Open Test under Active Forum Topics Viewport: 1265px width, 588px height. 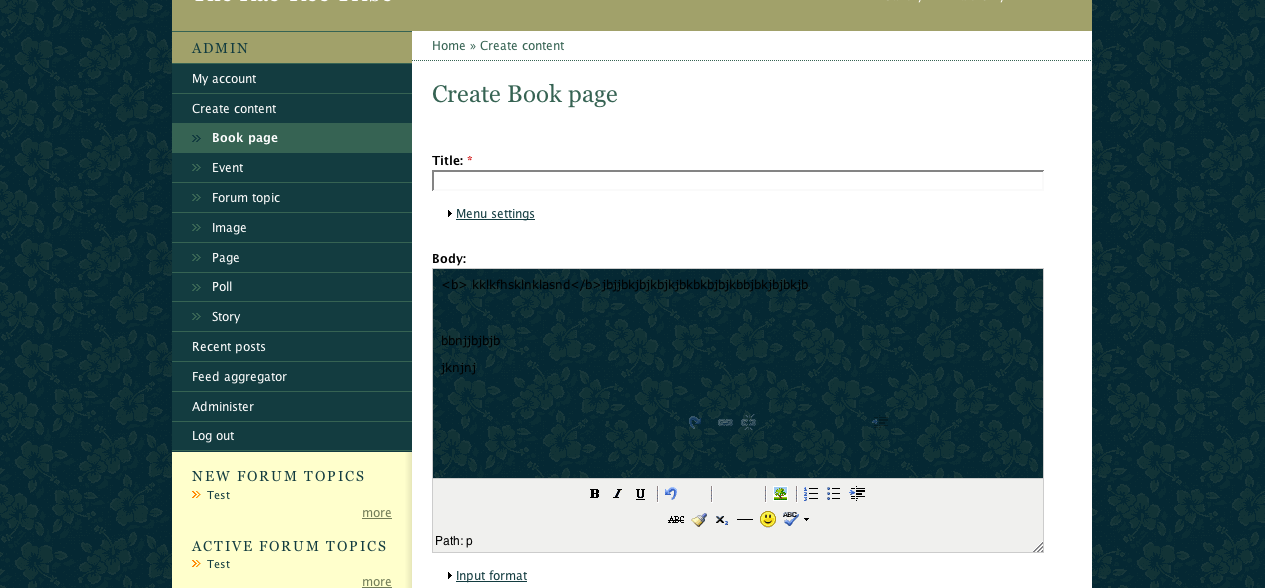(218, 564)
